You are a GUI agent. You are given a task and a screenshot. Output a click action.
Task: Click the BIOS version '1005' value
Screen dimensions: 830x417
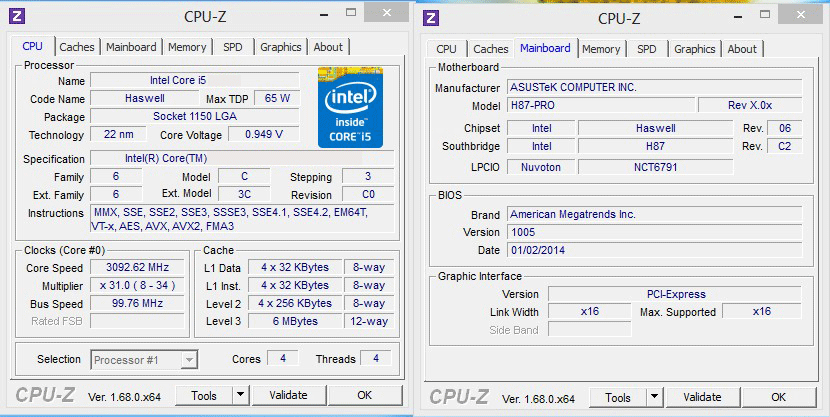point(655,232)
